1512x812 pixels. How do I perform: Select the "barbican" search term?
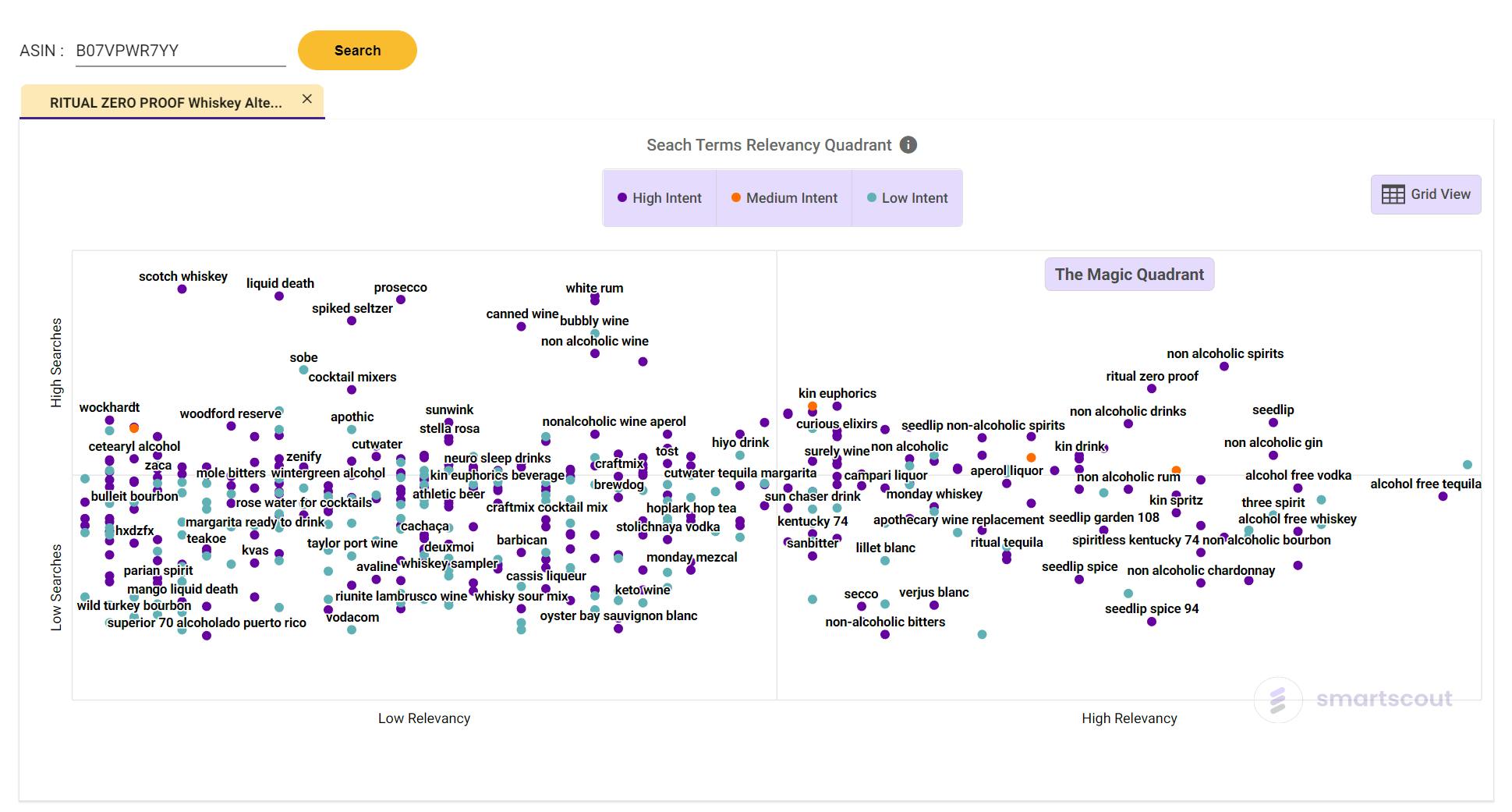tap(522, 540)
